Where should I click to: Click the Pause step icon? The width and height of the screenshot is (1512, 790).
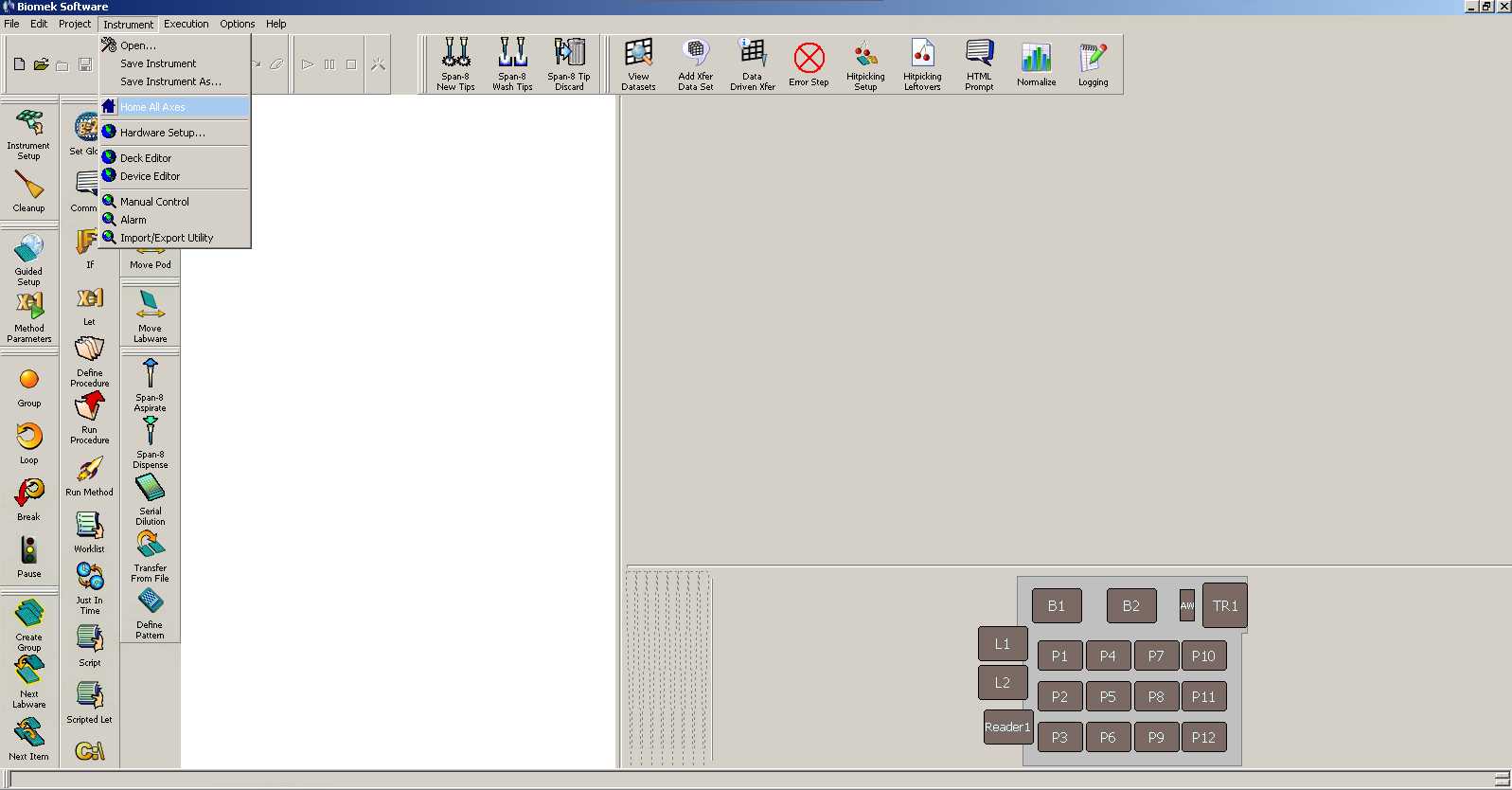click(x=28, y=557)
